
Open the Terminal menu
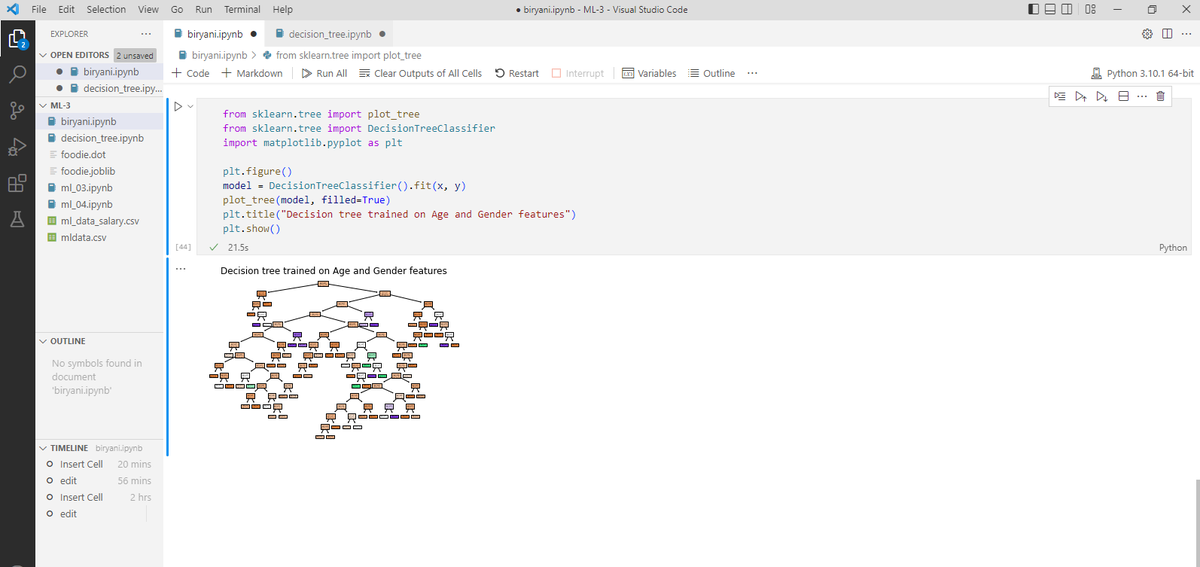point(242,9)
